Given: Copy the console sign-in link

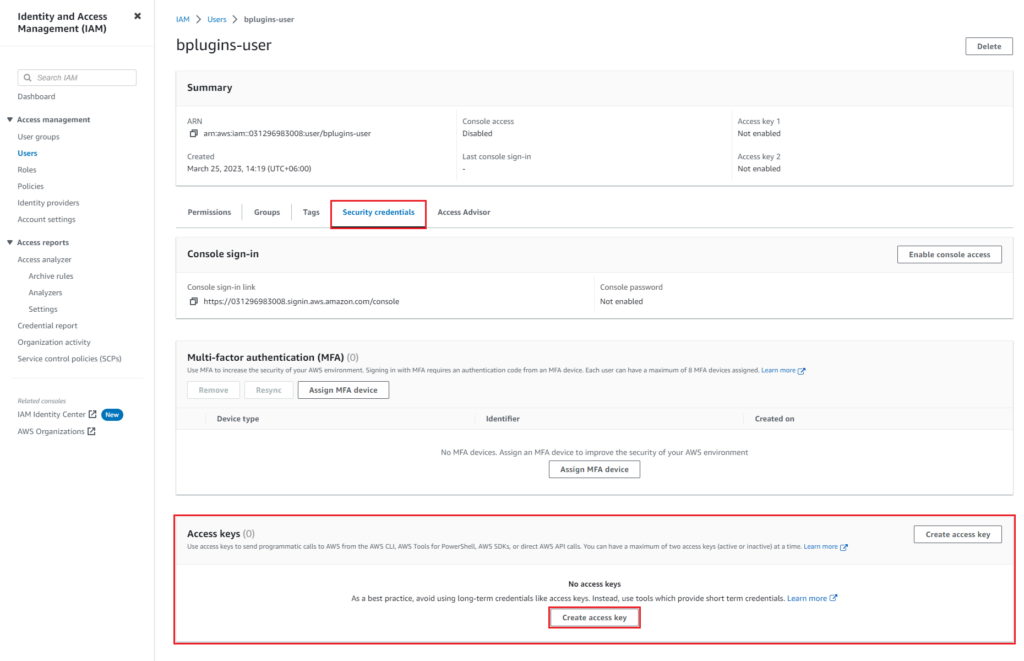Looking at the screenshot, I should [194, 300].
